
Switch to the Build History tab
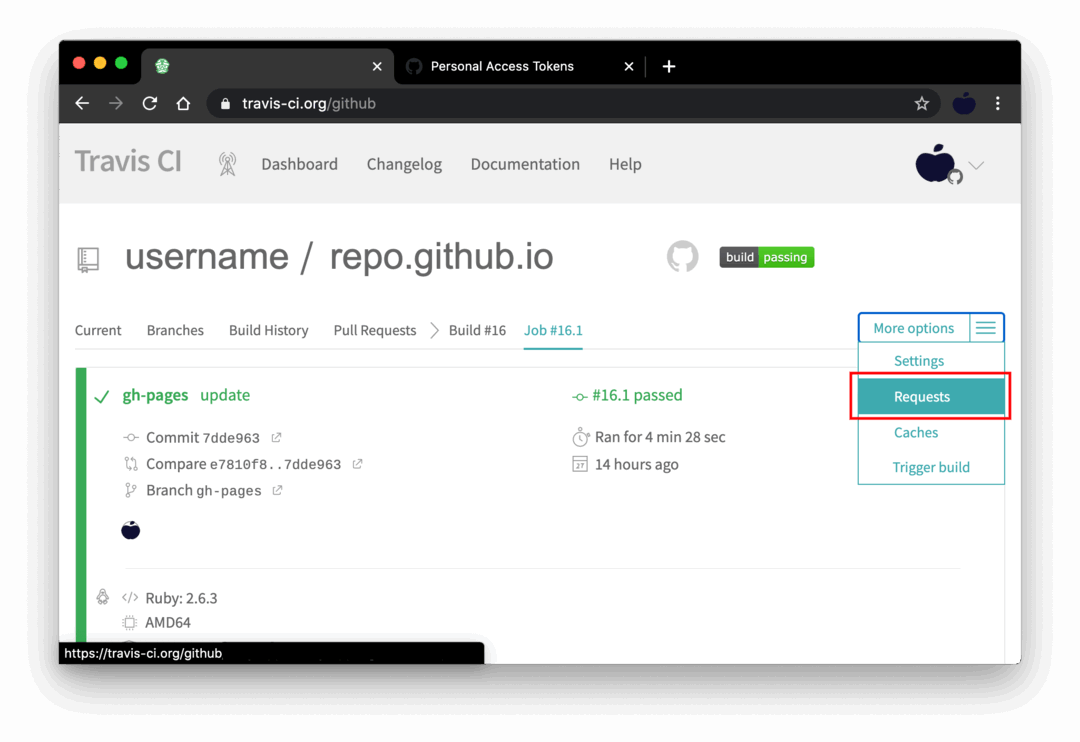[268, 330]
